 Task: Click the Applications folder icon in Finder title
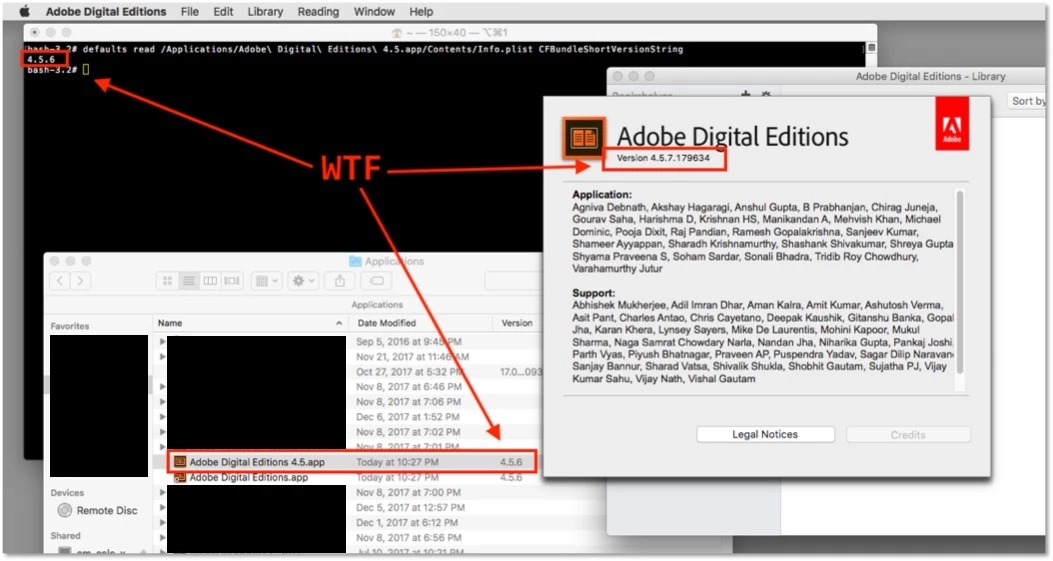point(355,261)
